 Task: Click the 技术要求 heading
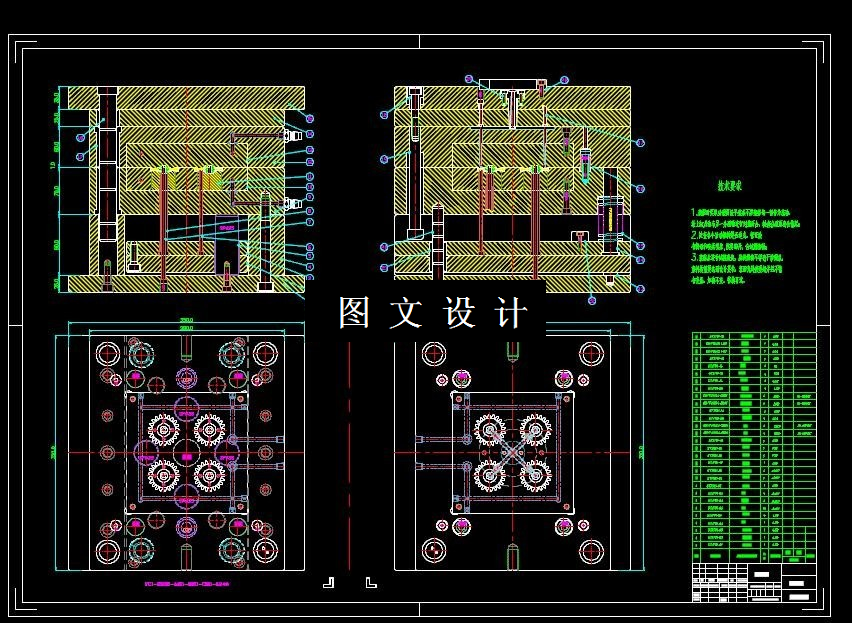[730, 186]
